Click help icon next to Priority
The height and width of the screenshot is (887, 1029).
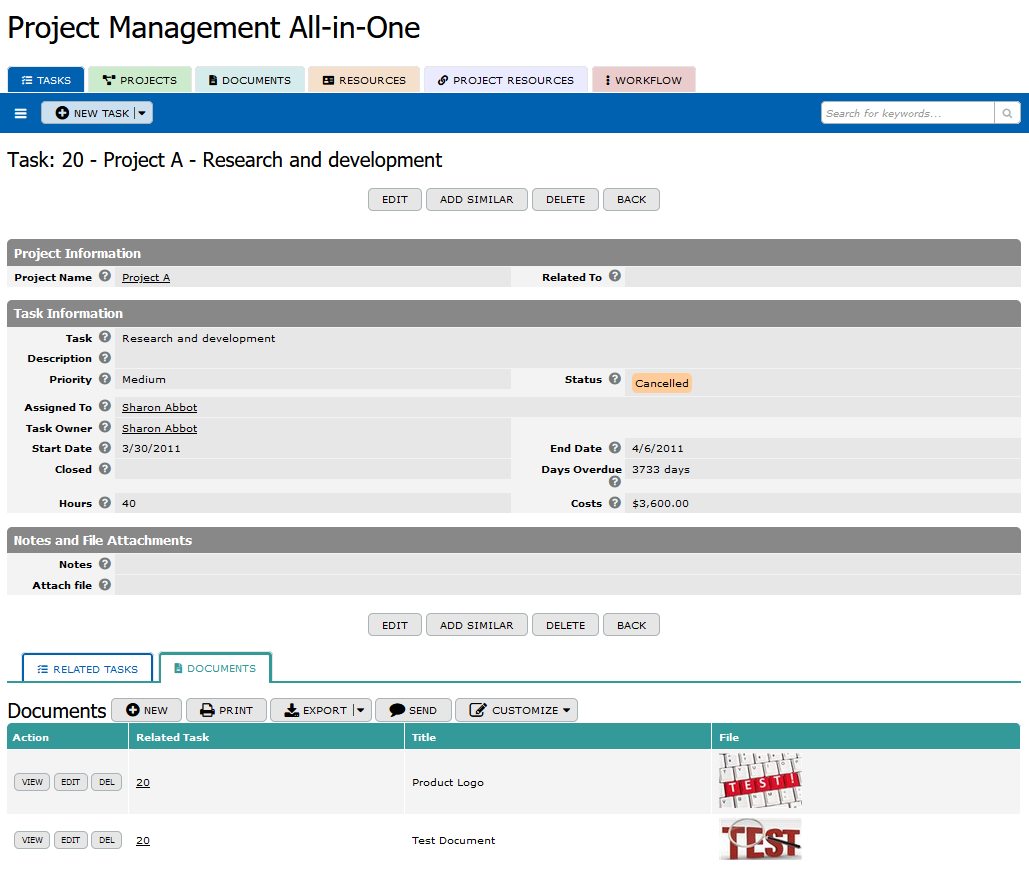click(x=105, y=379)
